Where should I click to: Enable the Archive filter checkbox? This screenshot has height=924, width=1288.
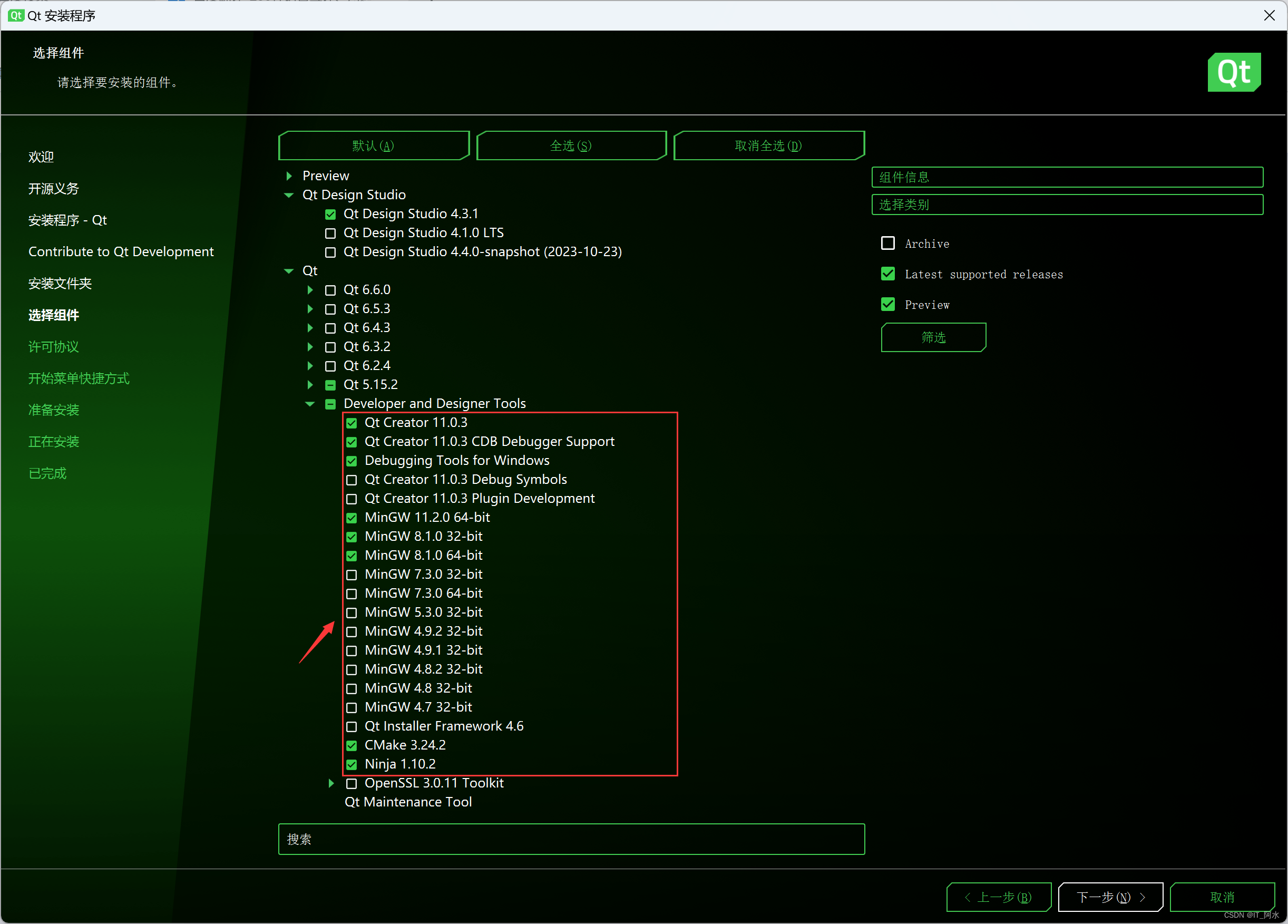pyautogui.click(x=887, y=243)
